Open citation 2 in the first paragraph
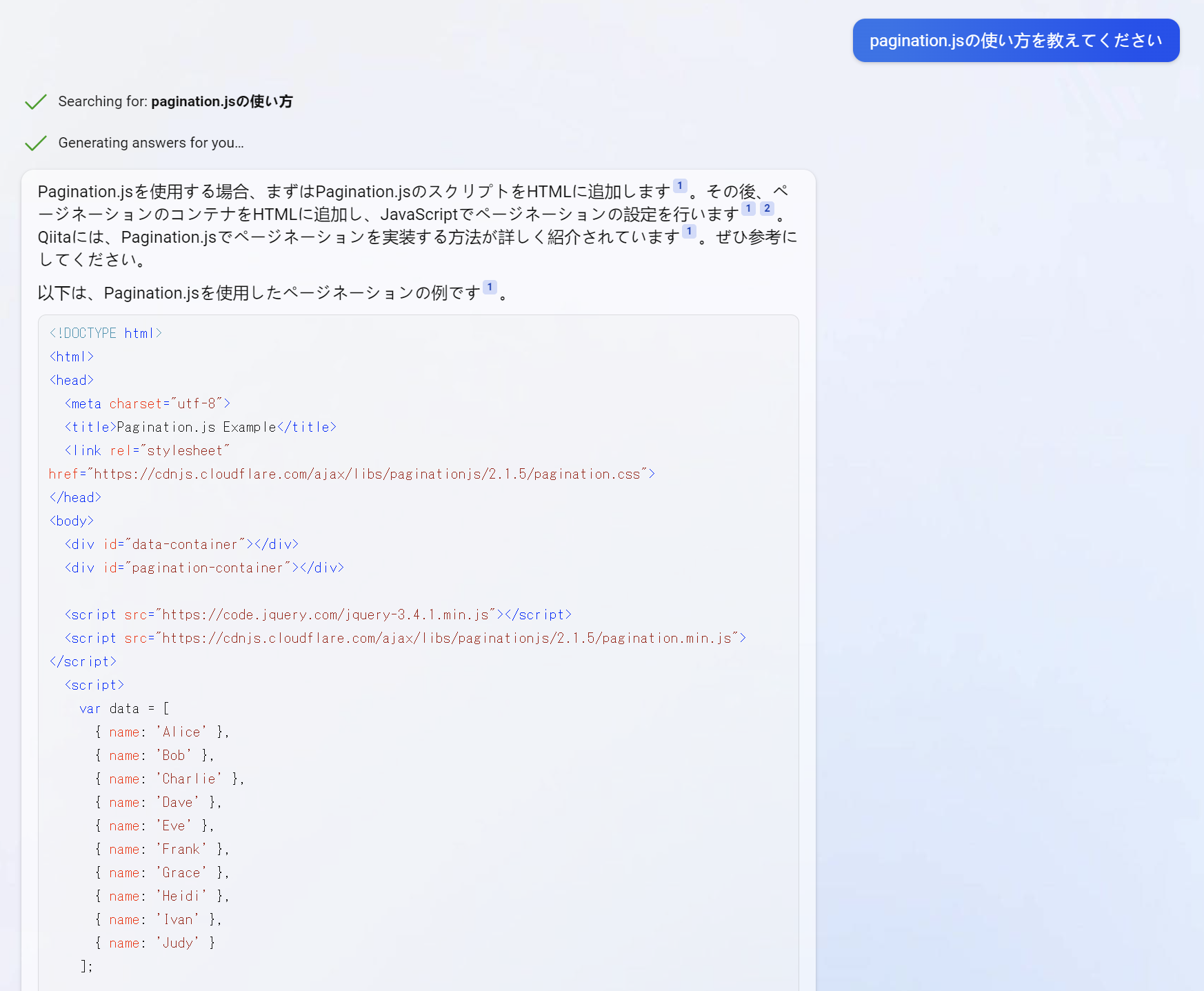Image resolution: width=1204 pixels, height=991 pixels. tap(767, 208)
